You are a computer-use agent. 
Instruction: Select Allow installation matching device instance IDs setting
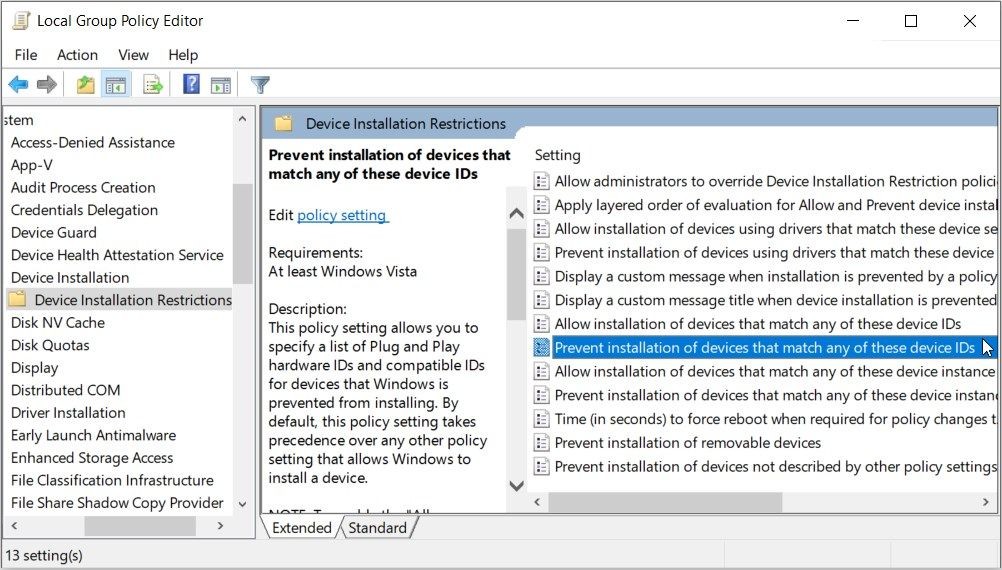click(776, 371)
